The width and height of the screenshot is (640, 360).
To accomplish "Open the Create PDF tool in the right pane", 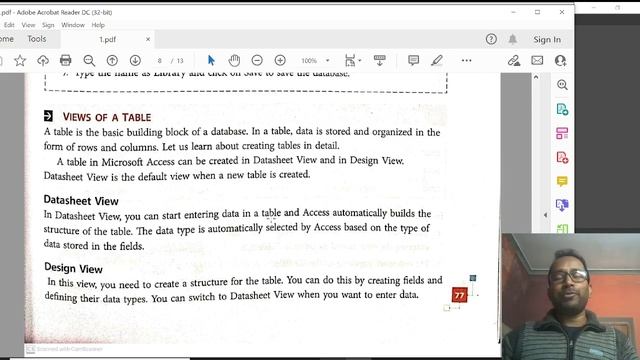I will pyautogui.click(x=562, y=158).
